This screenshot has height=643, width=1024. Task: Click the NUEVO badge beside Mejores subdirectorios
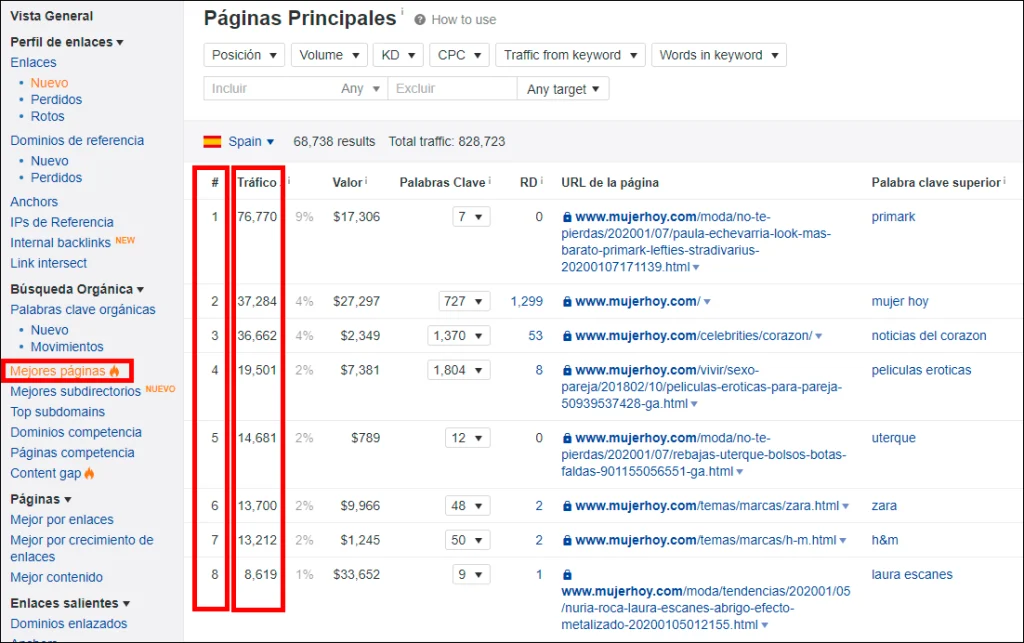click(x=160, y=390)
